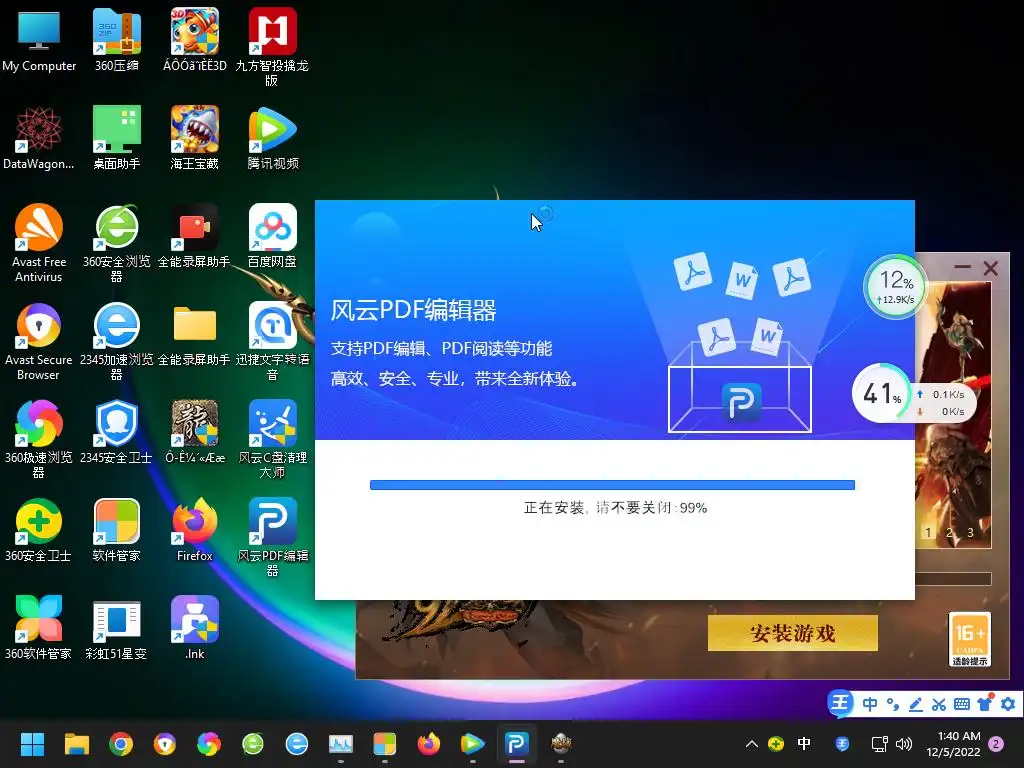Image resolution: width=1024 pixels, height=768 pixels.
Task: Open the 全能录屏助手 folder icon
Action: [195, 334]
